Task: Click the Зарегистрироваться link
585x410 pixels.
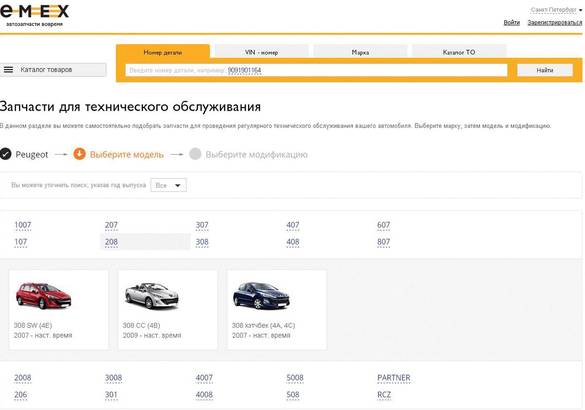Action: tap(555, 22)
